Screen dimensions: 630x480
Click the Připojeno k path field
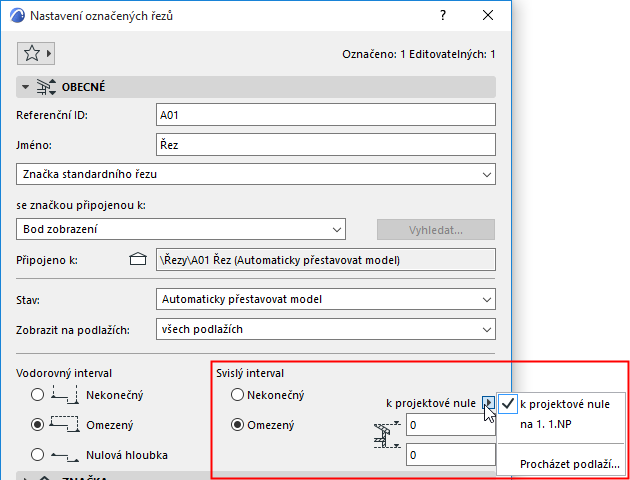point(325,259)
